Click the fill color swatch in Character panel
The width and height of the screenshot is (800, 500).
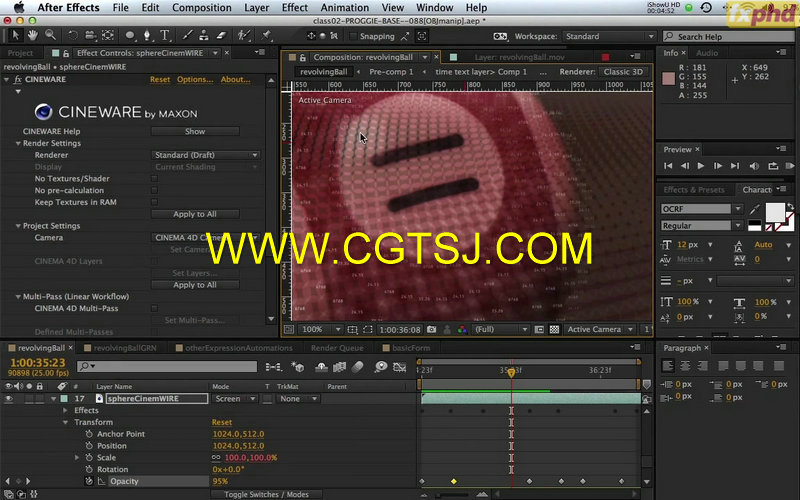(774, 212)
